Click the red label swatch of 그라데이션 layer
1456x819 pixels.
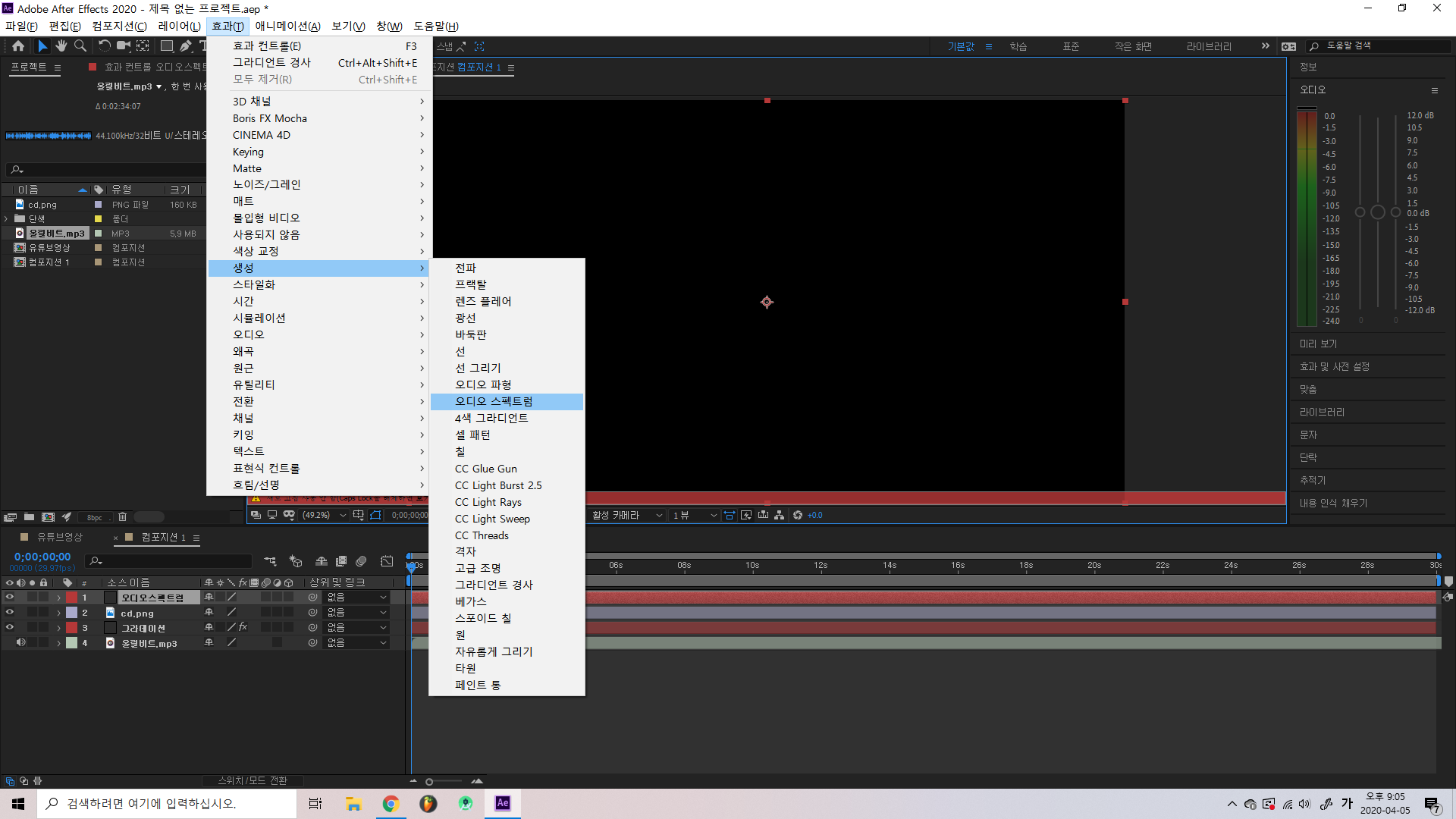(x=72, y=628)
